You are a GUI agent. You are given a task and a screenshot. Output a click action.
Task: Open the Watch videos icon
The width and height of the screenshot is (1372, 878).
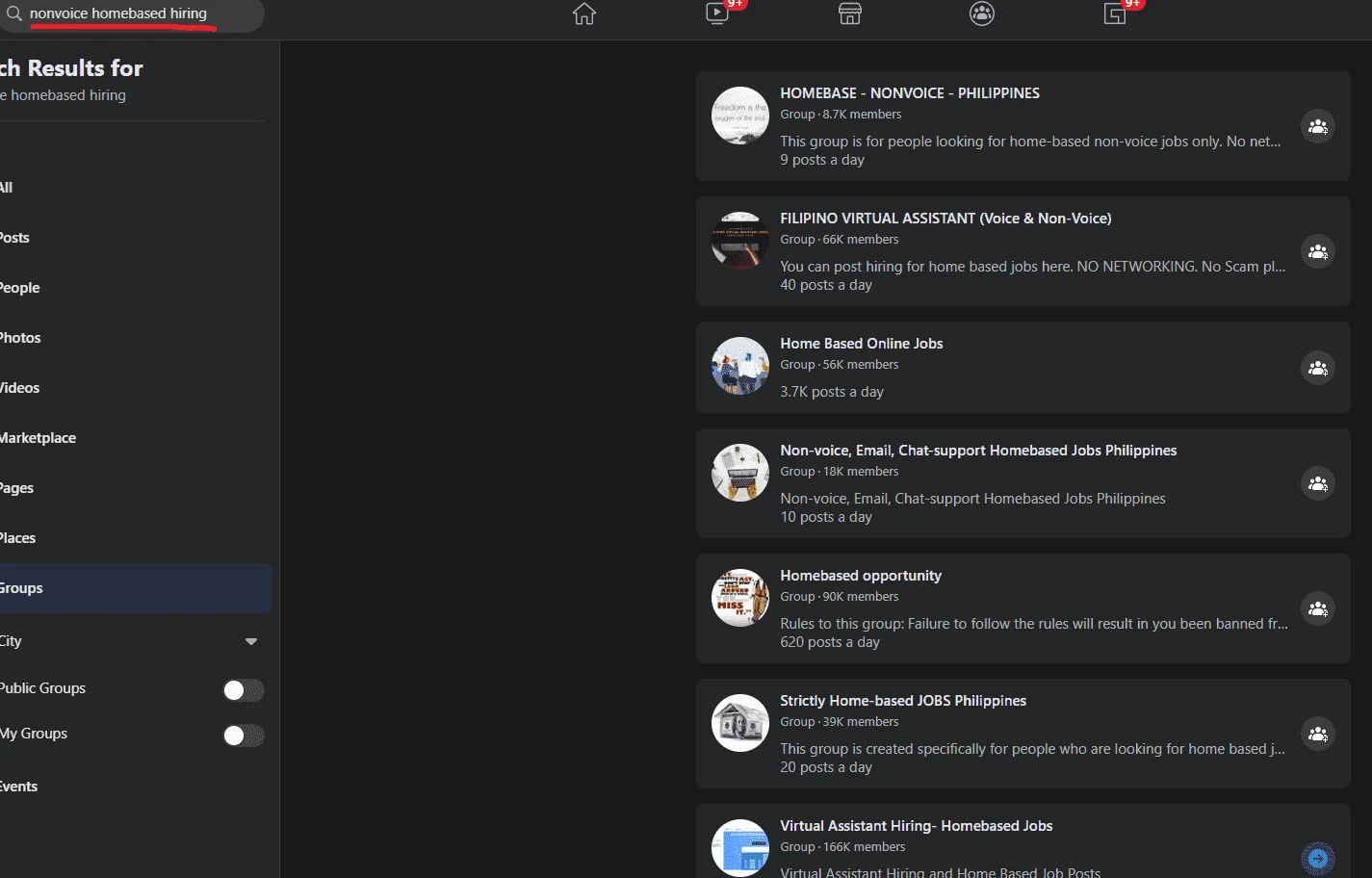tap(717, 13)
